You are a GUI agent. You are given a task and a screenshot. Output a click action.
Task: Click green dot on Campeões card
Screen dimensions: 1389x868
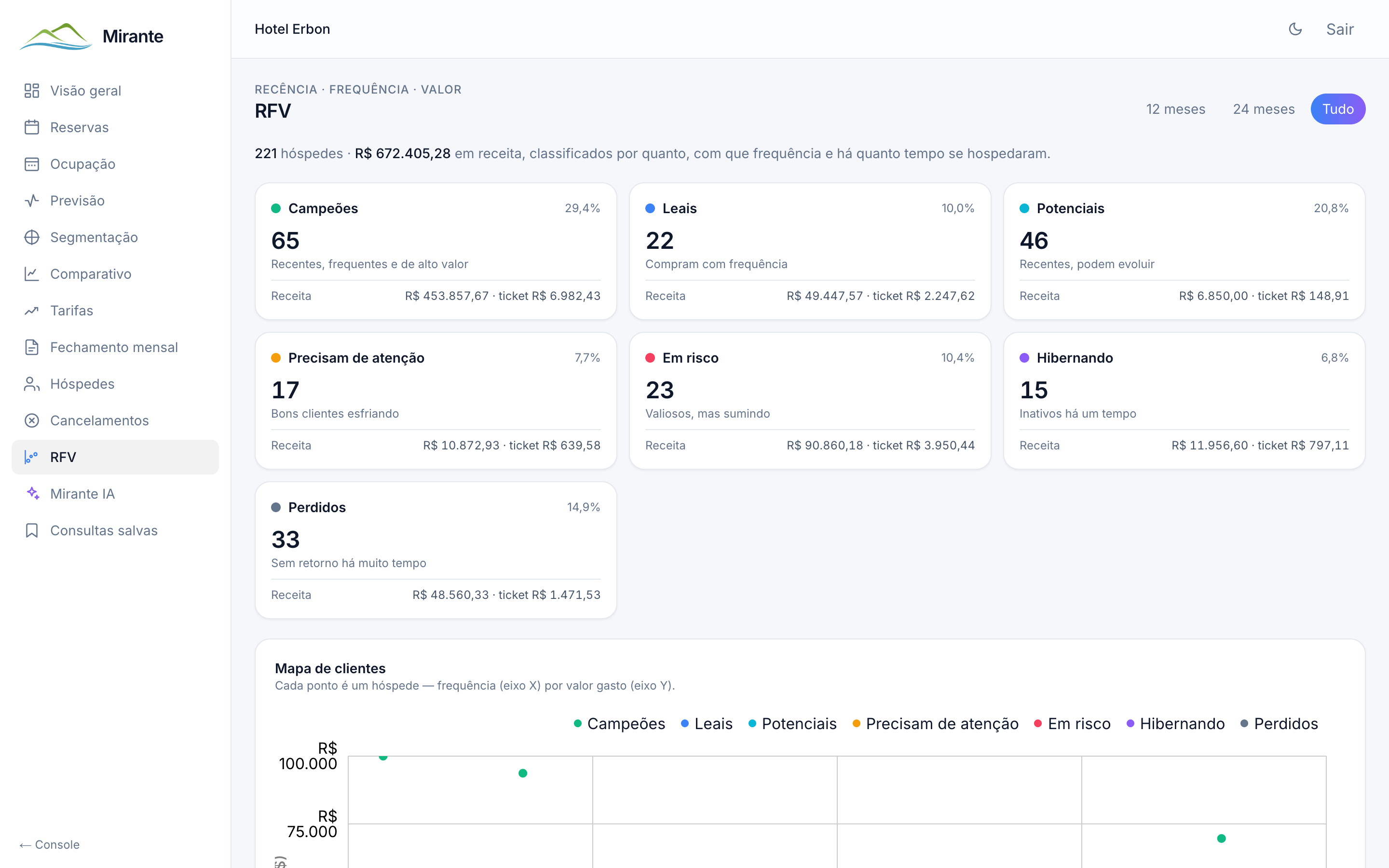pos(275,208)
